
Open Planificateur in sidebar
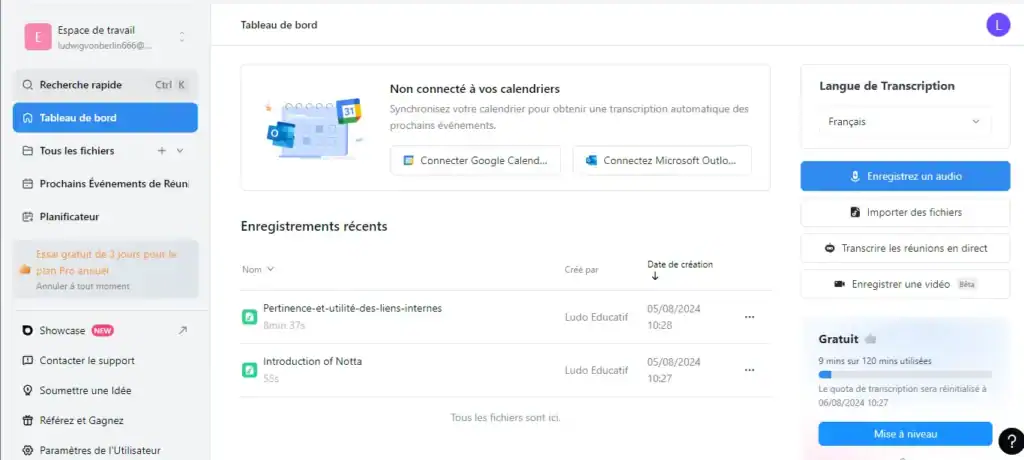click(x=69, y=216)
